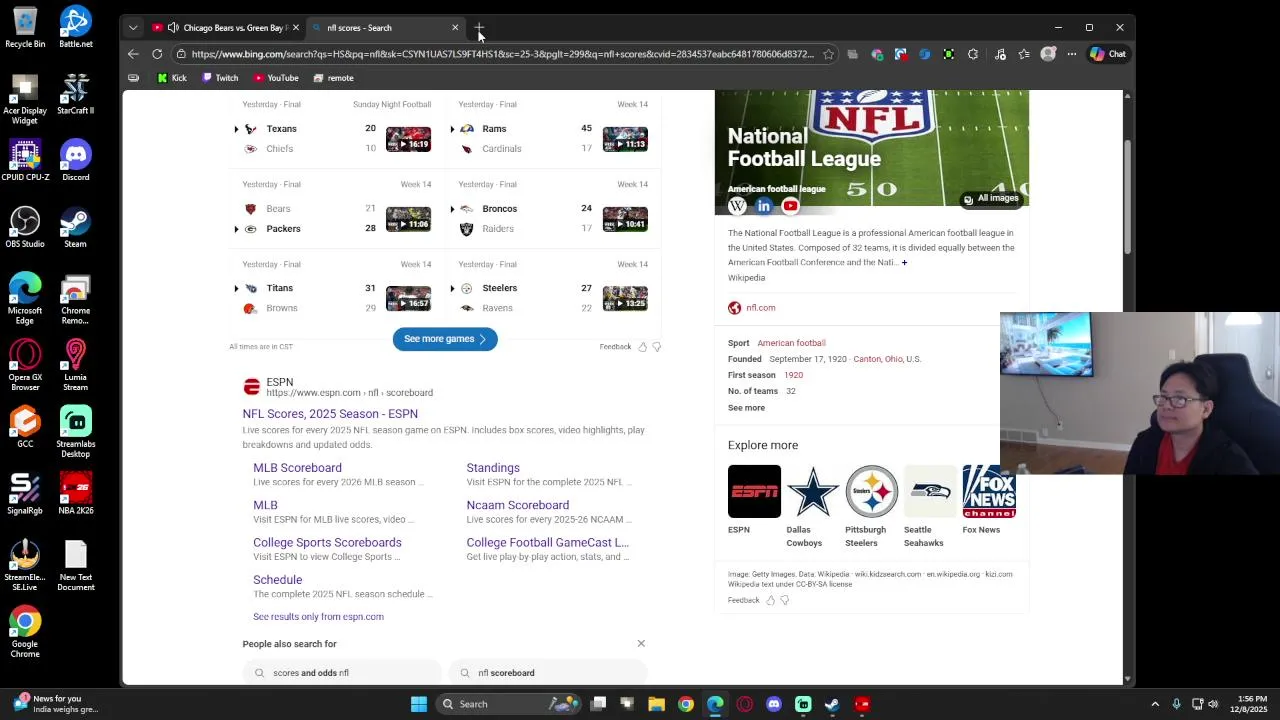Open OBS Studio desktop shortcut
This screenshot has height=720, width=1280.
pyautogui.click(x=25, y=227)
